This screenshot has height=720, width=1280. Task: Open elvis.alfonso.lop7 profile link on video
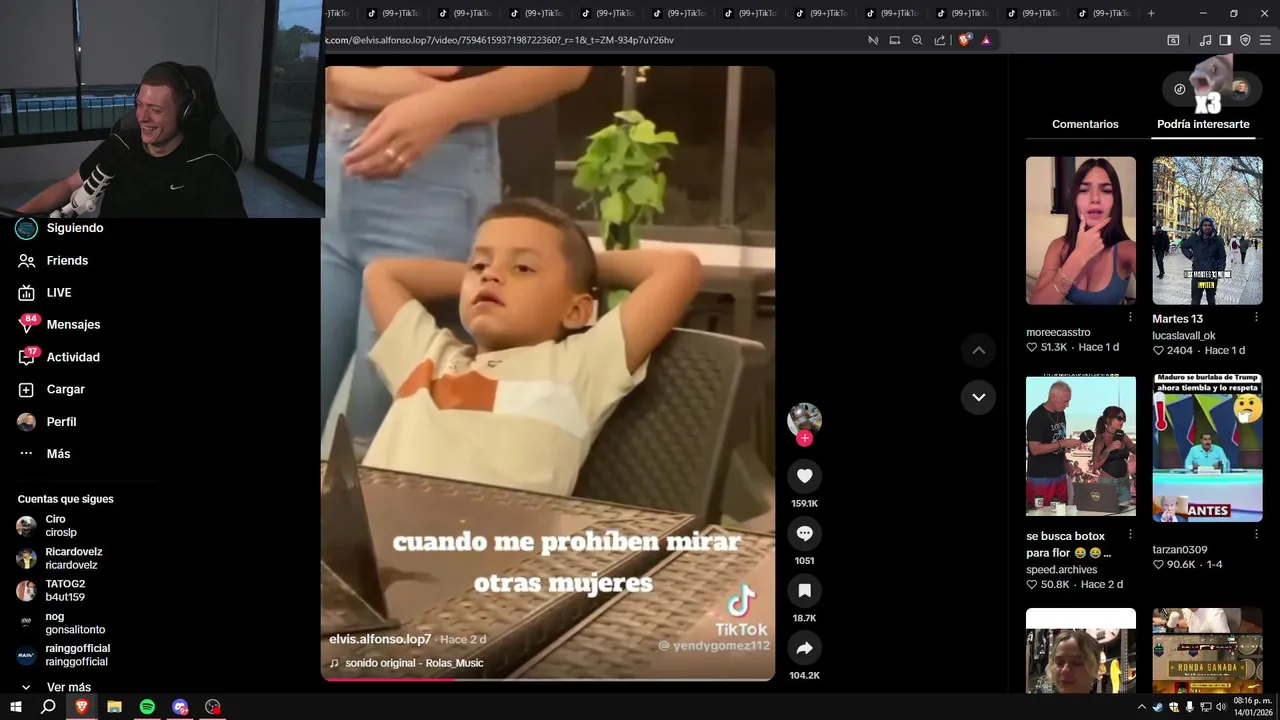pyautogui.click(x=380, y=639)
